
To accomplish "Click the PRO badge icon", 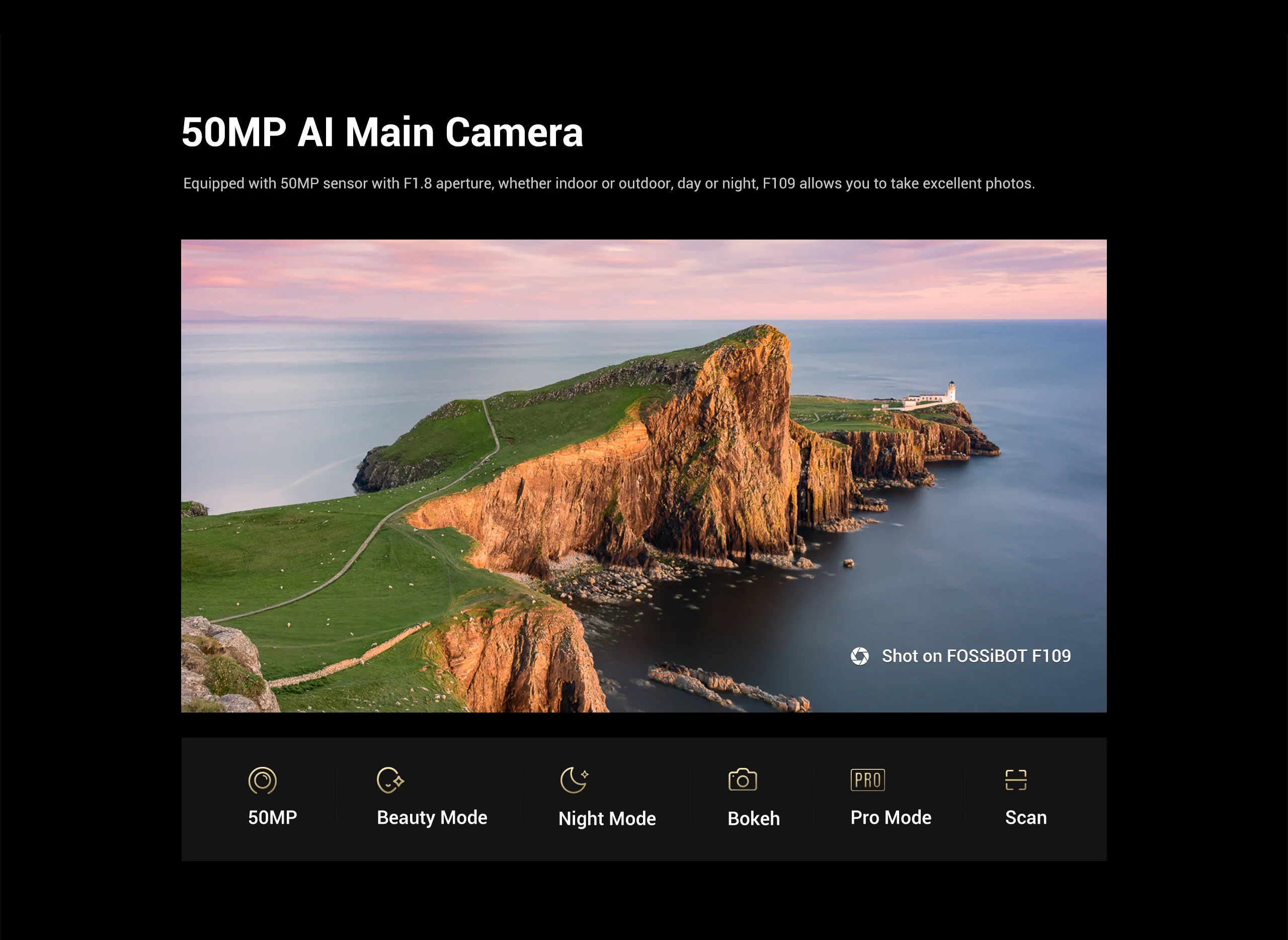I will coord(867,780).
